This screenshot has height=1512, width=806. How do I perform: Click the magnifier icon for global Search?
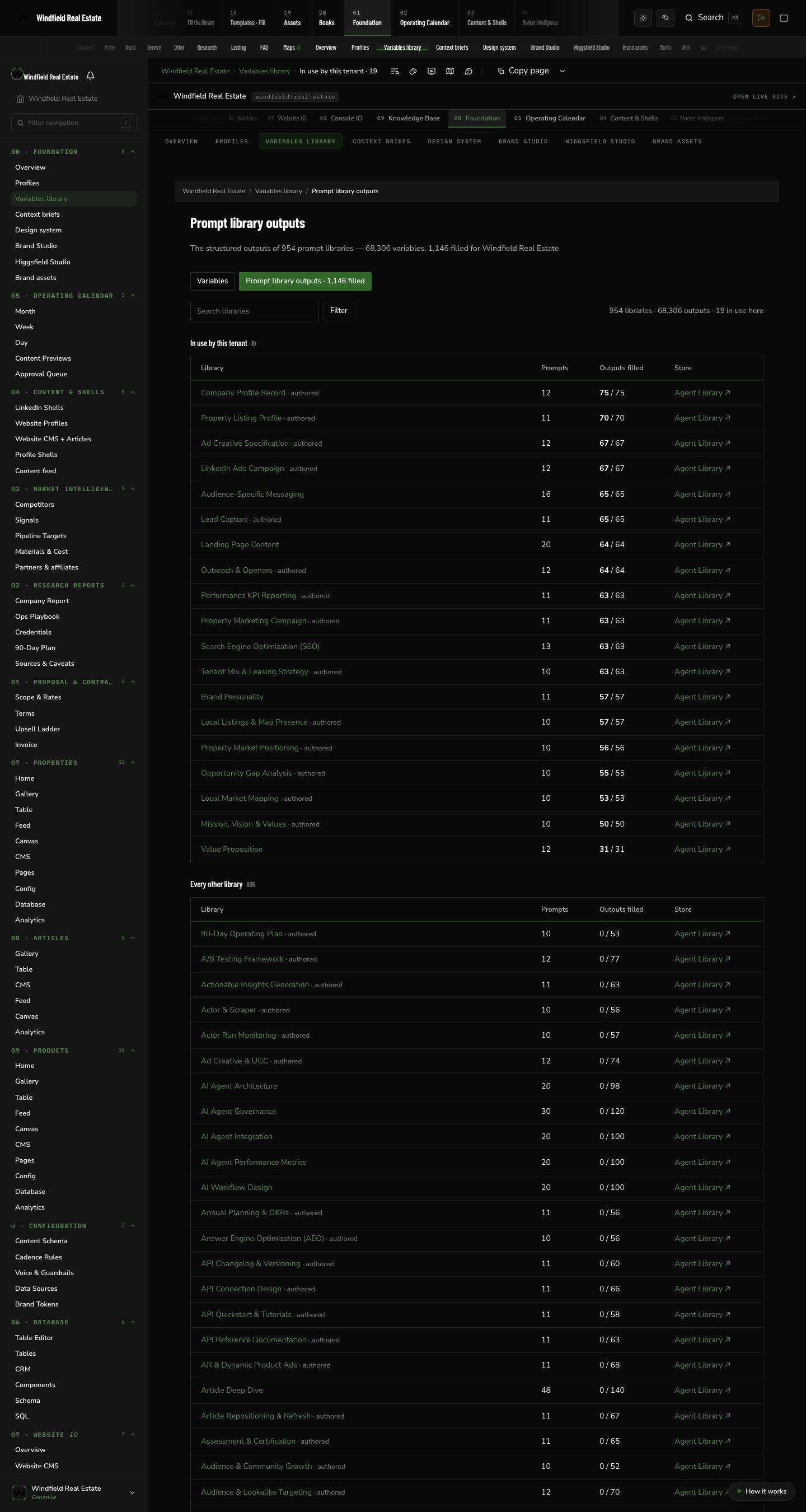coord(689,18)
